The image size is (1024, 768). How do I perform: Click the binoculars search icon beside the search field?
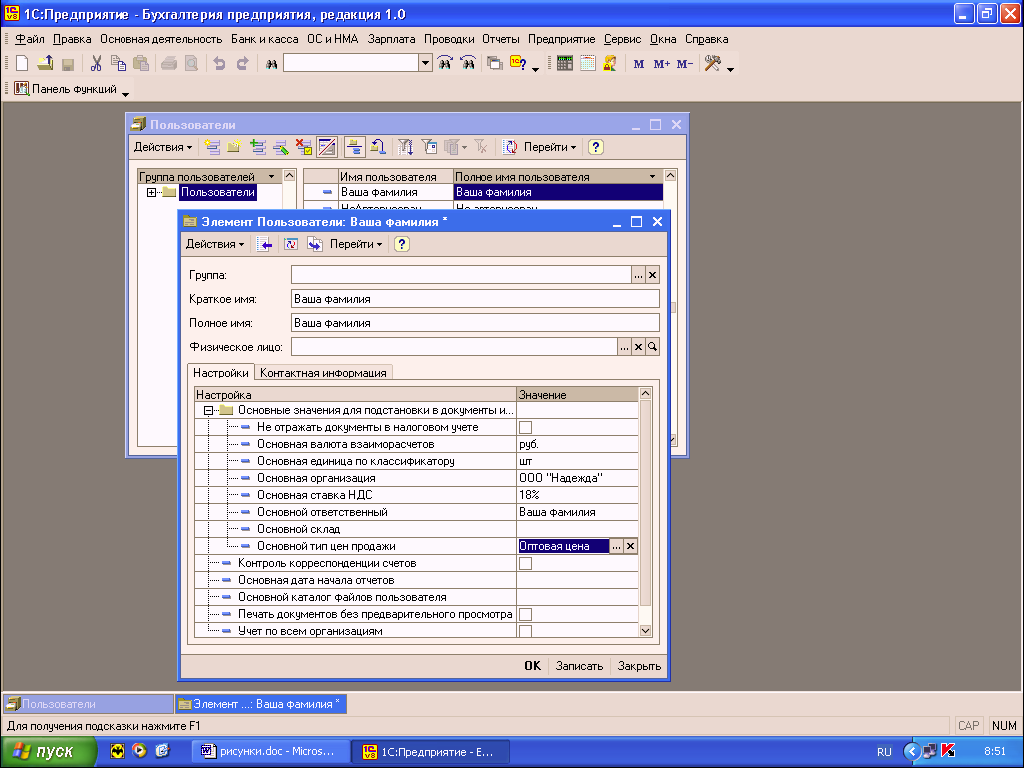270,64
